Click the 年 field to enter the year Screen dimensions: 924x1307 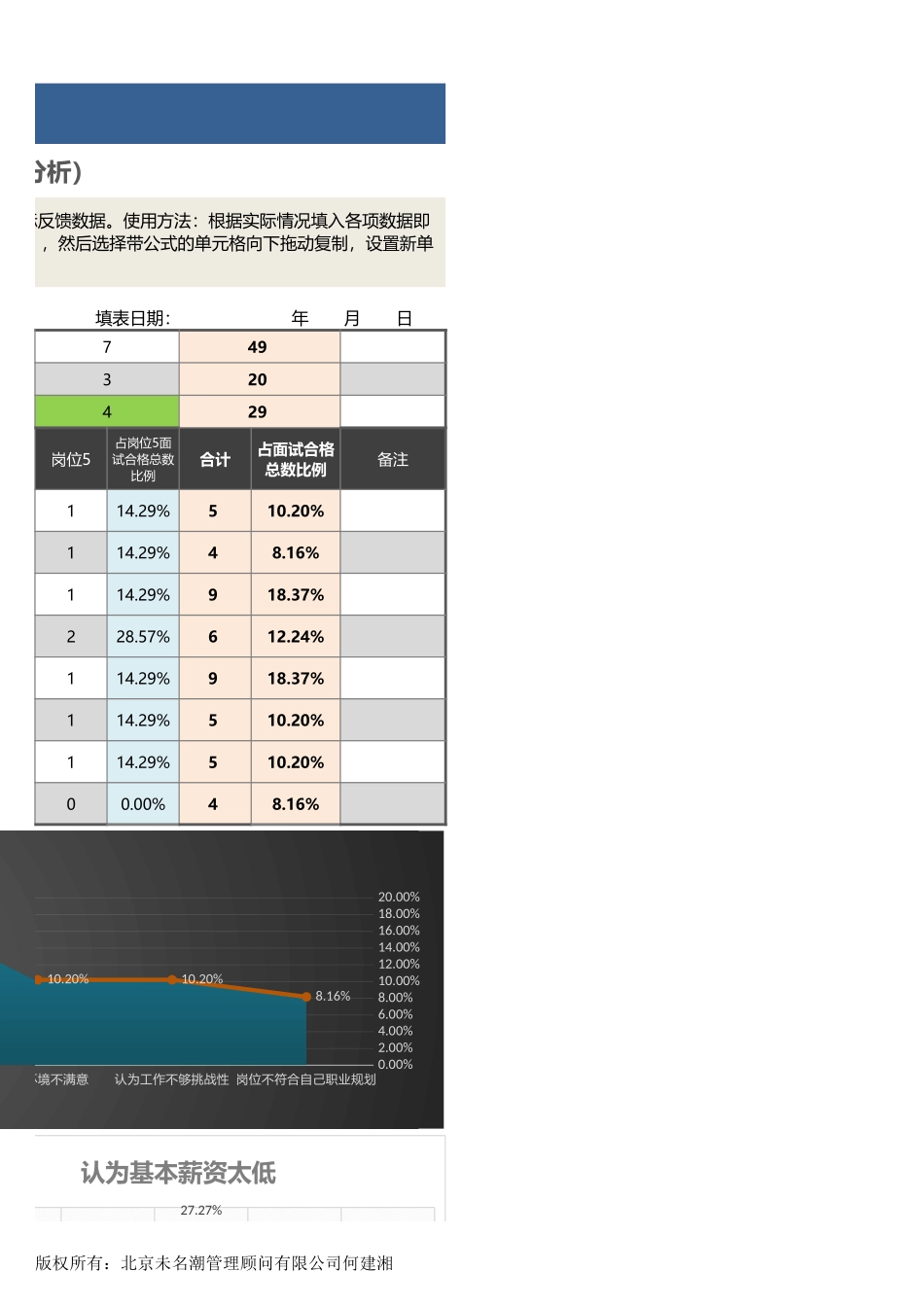point(300,316)
